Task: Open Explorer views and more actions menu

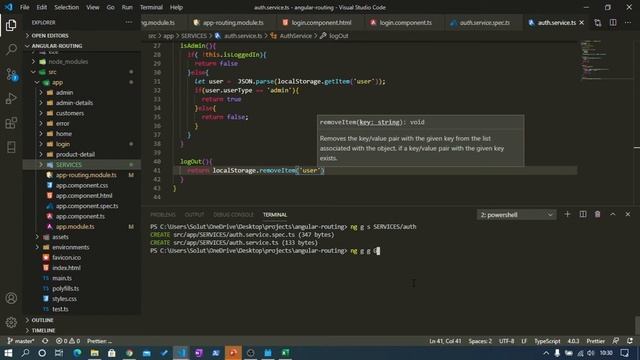Action: coord(129,22)
